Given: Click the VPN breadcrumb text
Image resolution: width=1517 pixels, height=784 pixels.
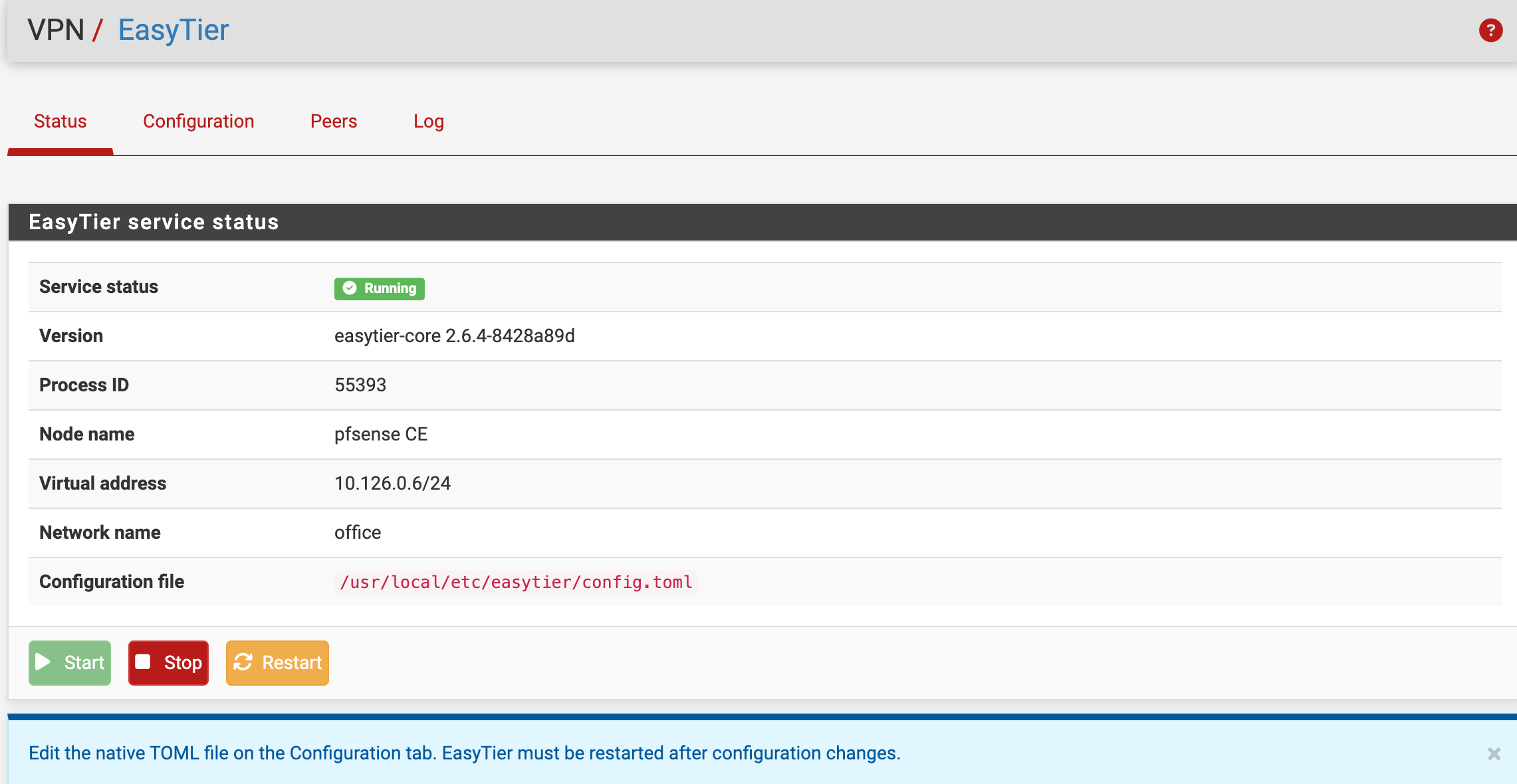Looking at the screenshot, I should pos(56,30).
